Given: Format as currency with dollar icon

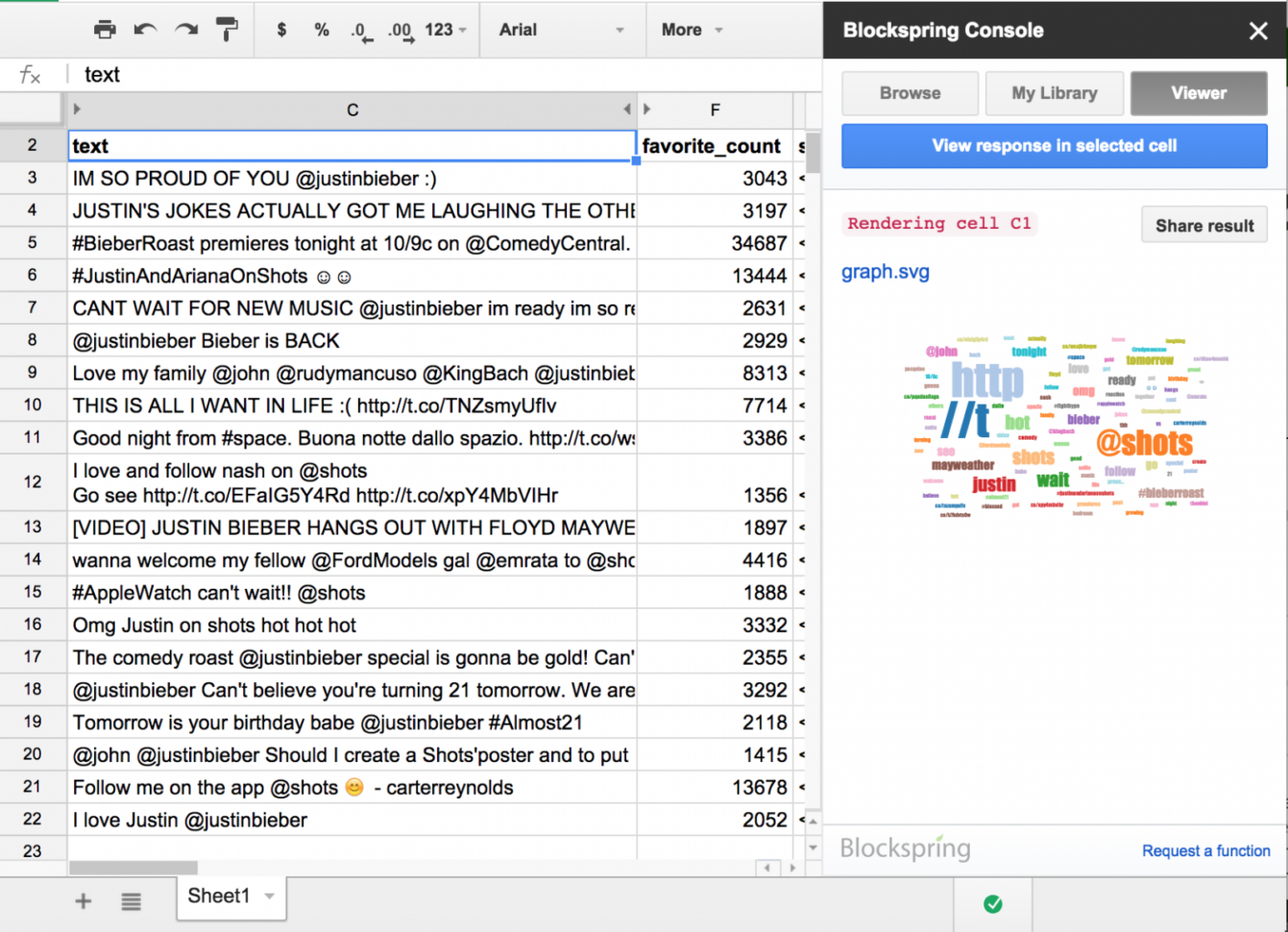Looking at the screenshot, I should pos(281,30).
